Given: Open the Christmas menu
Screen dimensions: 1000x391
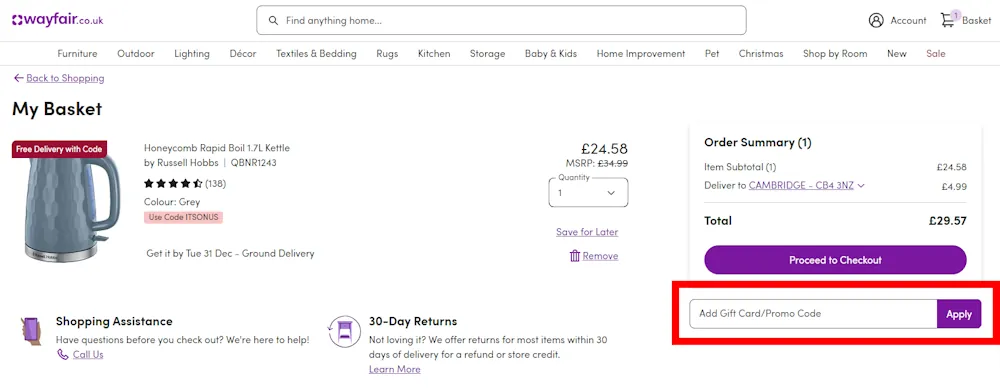Looking at the screenshot, I should pos(761,54).
